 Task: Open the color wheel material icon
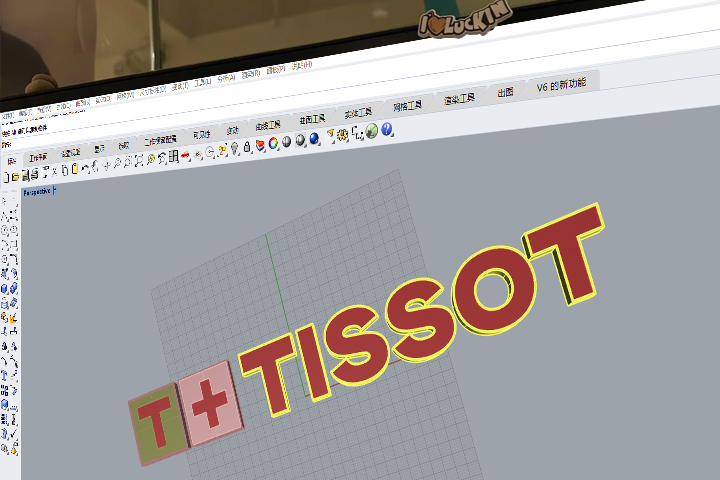tap(273, 143)
